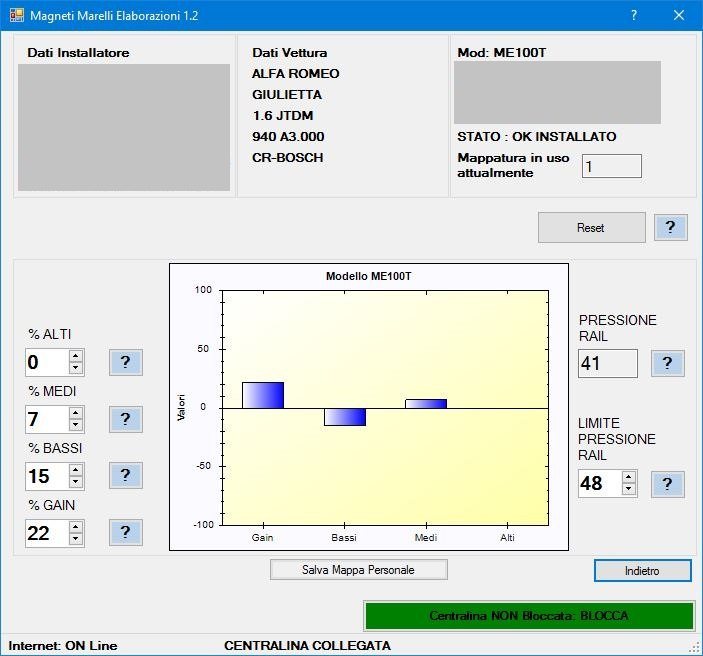Open help for PRESSIONE RAIL
The image size is (703, 656).
tap(668, 363)
